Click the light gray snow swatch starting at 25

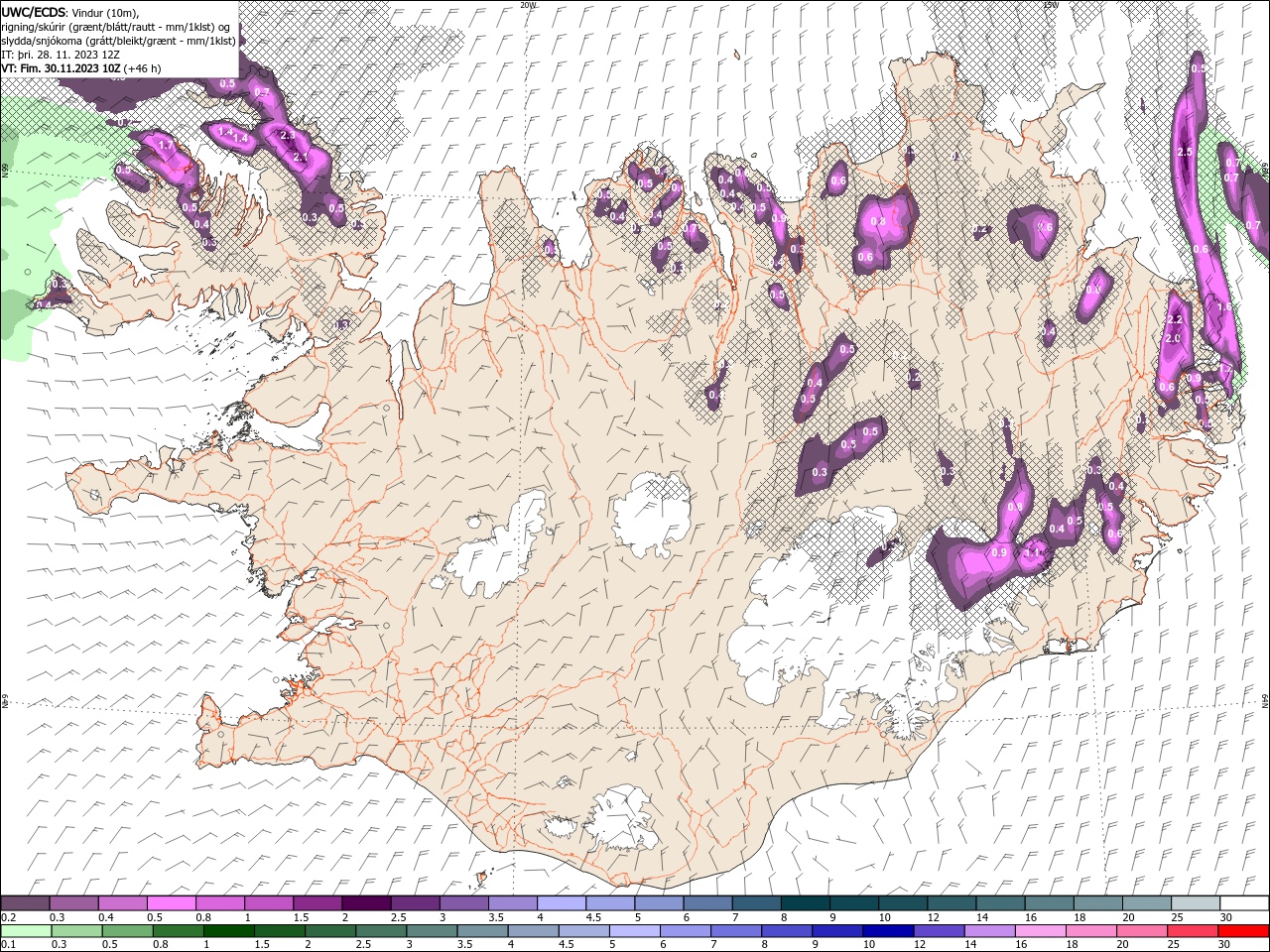(x=1194, y=903)
